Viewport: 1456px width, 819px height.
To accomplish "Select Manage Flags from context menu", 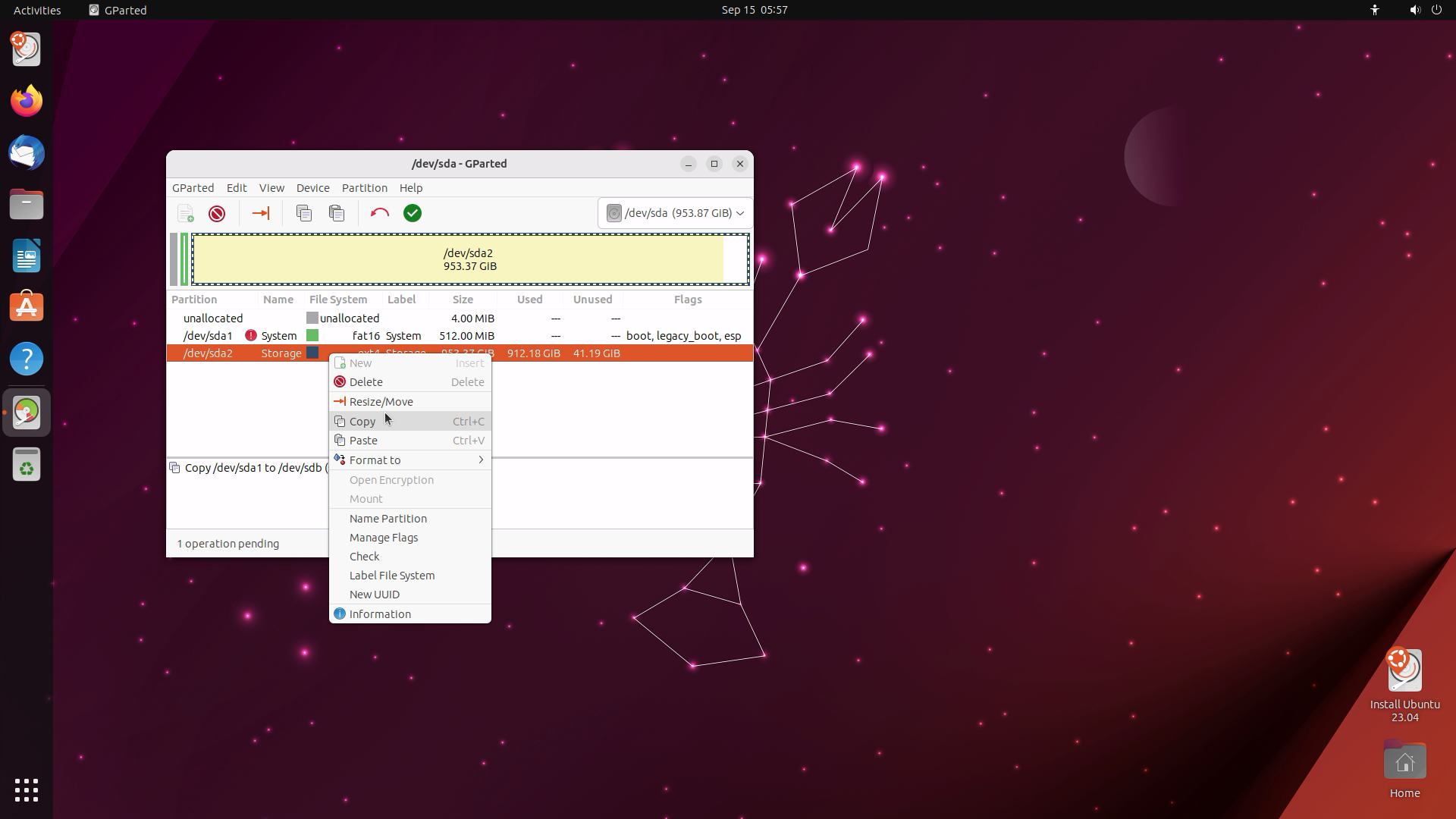I will pyautogui.click(x=410, y=538).
